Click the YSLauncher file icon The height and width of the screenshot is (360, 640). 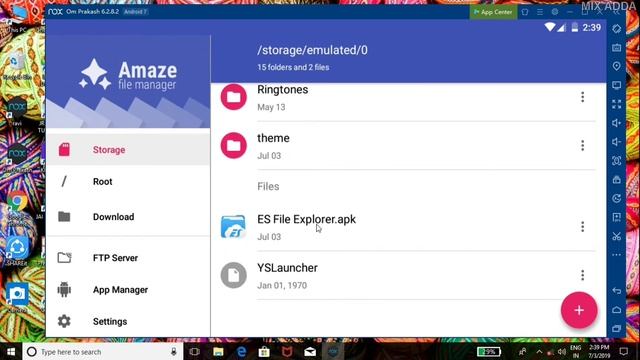pyautogui.click(x=233, y=275)
